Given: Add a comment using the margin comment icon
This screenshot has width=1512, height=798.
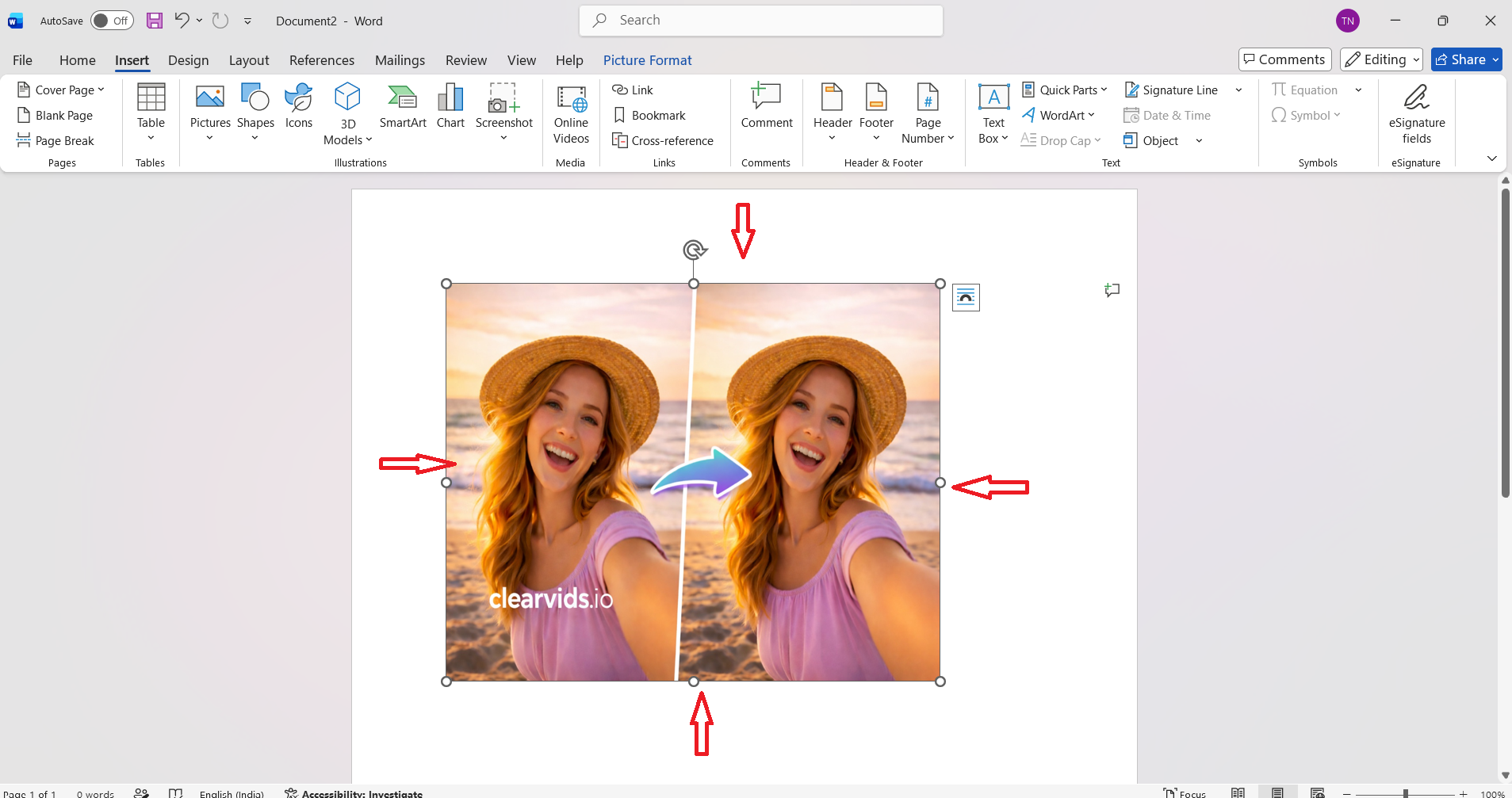Looking at the screenshot, I should tap(1112, 290).
